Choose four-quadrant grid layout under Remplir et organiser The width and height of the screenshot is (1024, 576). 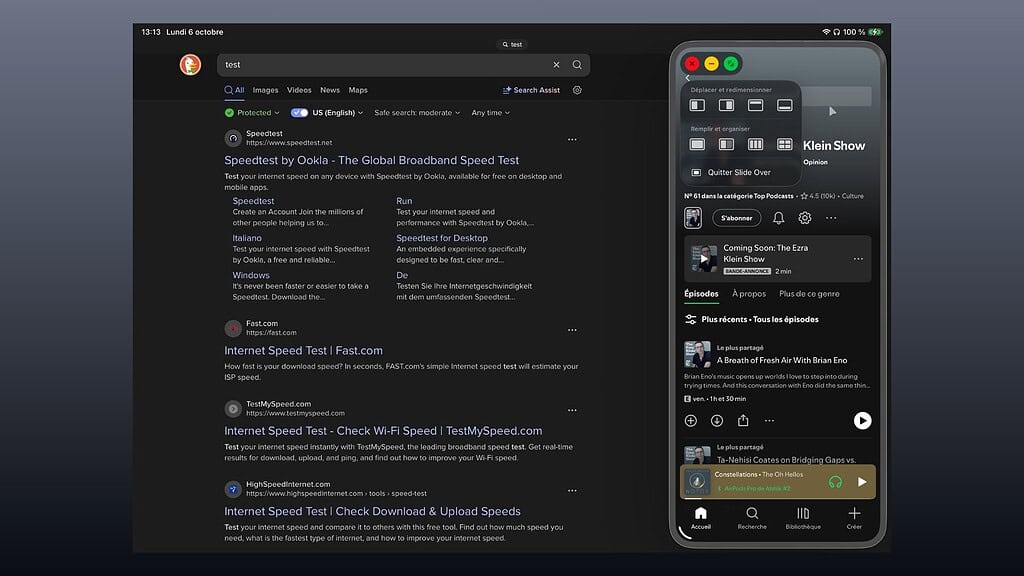pyautogui.click(x=784, y=144)
